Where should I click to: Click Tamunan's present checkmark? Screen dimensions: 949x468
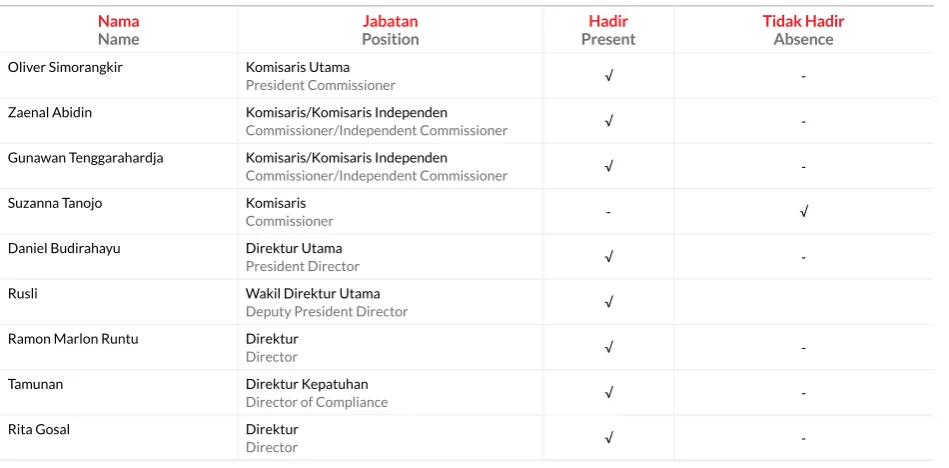click(x=609, y=393)
